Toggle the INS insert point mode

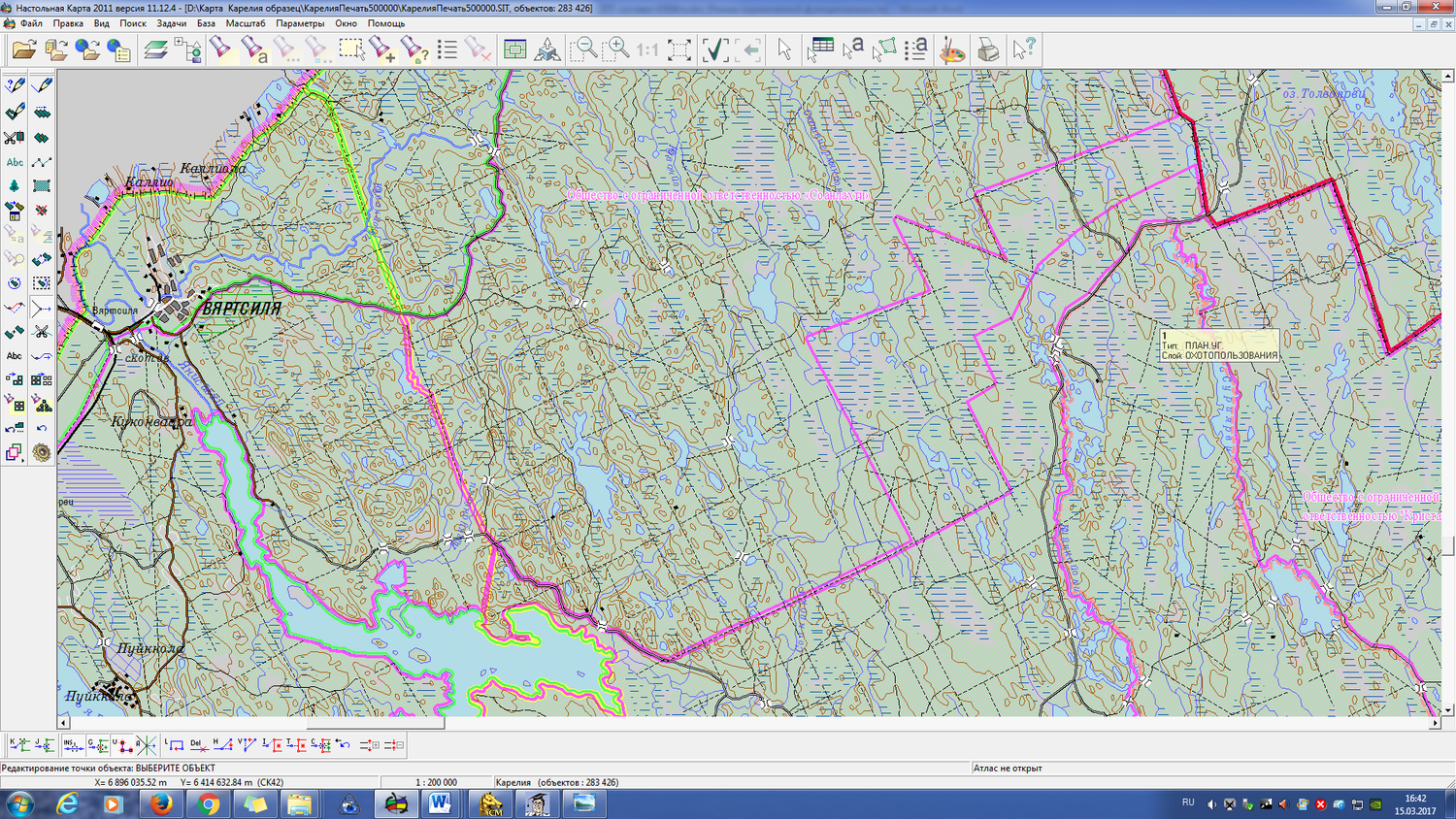72,745
